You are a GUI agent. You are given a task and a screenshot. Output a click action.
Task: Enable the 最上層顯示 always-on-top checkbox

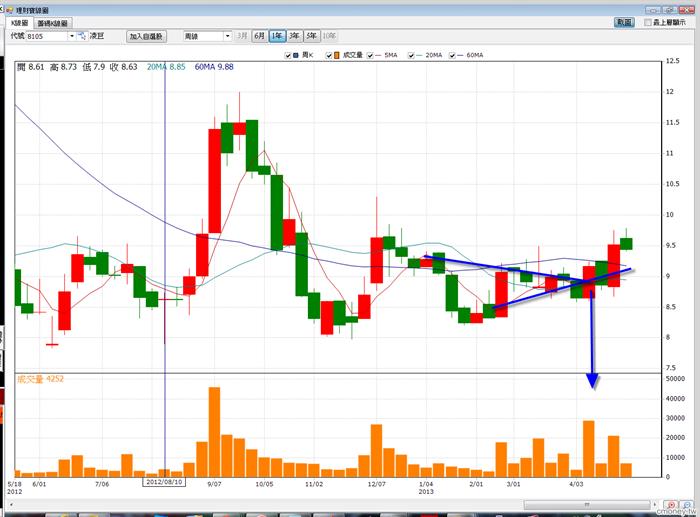tap(647, 21)
